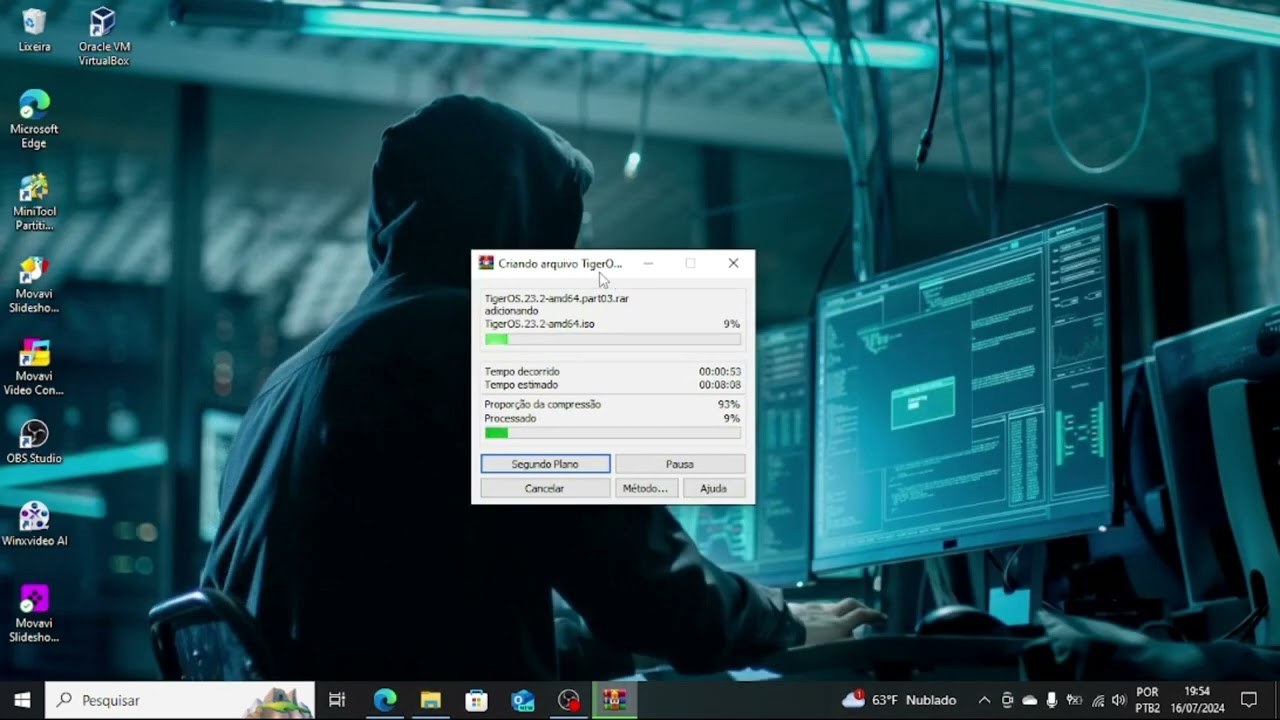1280x720 pixels.
Task: Open the Meet Now tray icon
Action: [x=1007, y=700]
